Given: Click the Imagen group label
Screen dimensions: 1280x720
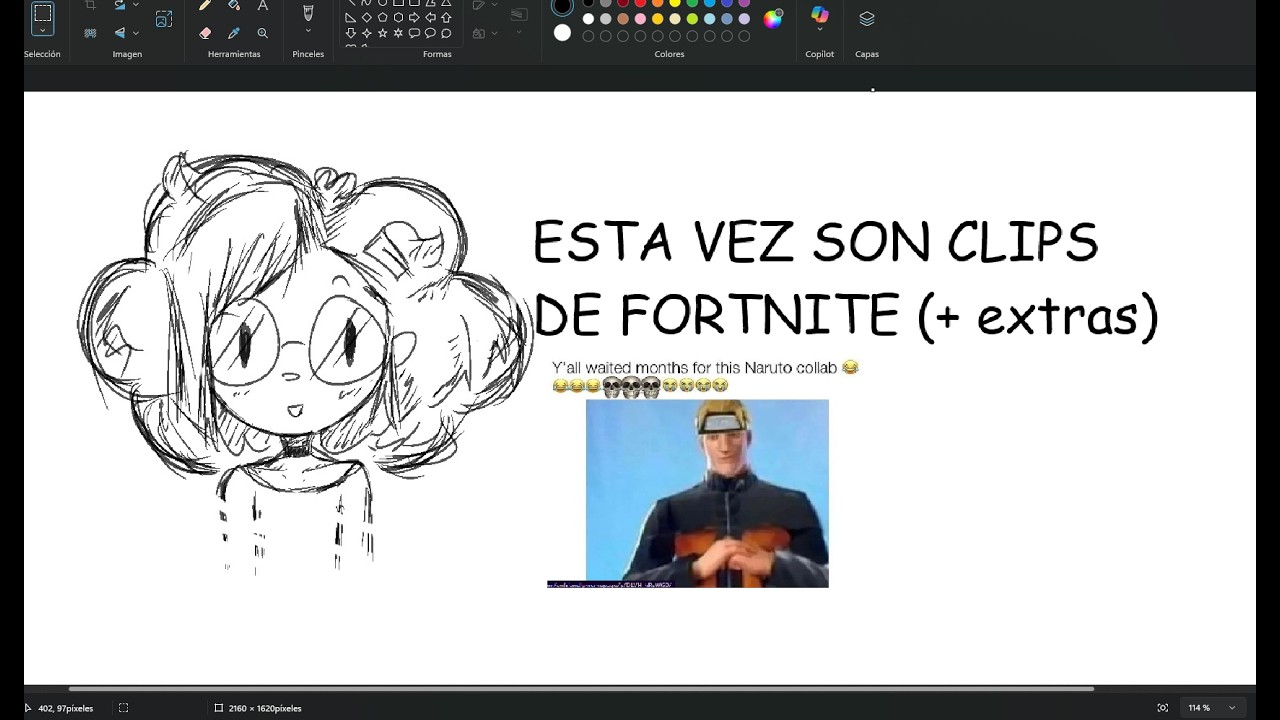Looking at the screenshot, I should coord(127,54).
